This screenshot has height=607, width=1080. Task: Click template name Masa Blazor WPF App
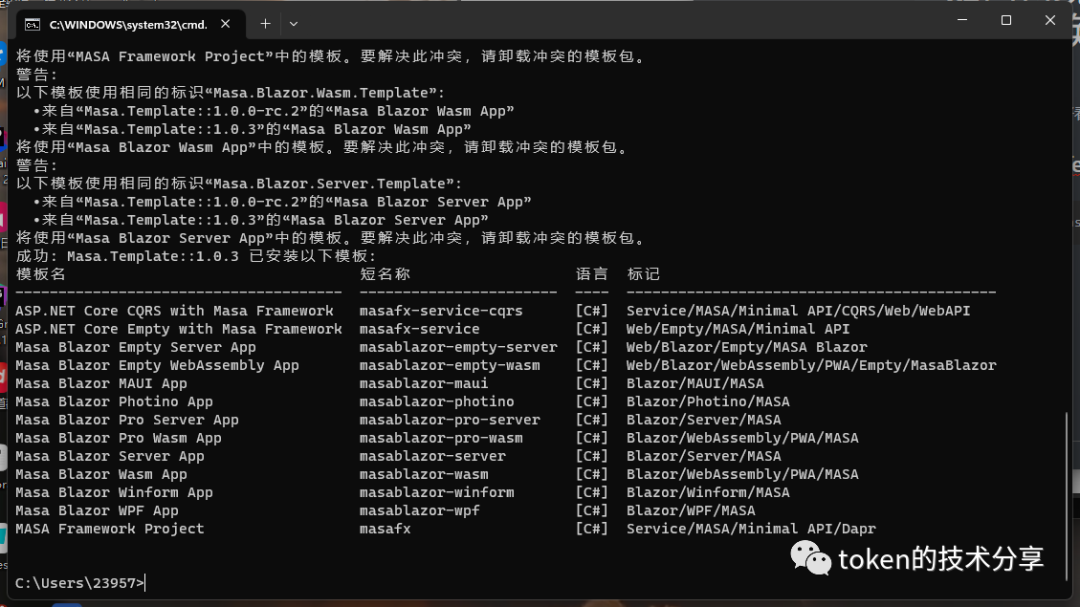point(97,511)
